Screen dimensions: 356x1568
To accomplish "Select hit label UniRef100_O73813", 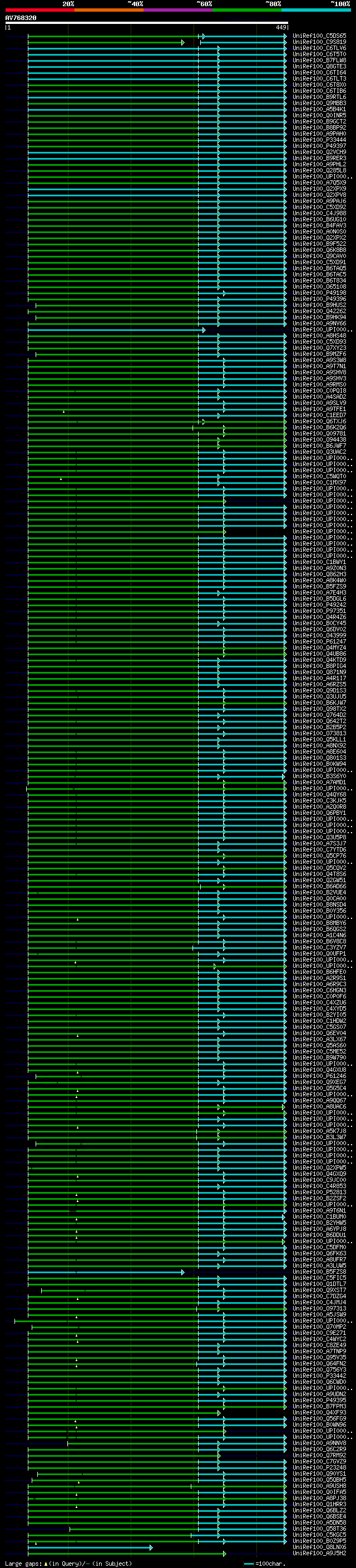I will pos(319,734).
